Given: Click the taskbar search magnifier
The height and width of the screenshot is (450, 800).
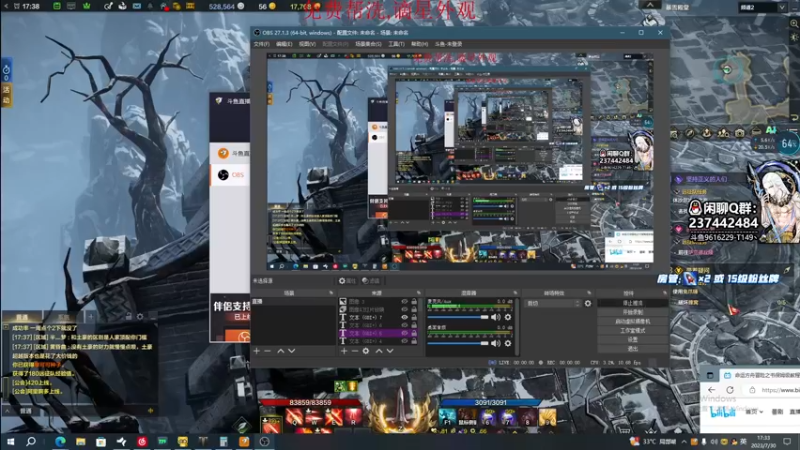Looking at the screenshot, I should coord(31,441).
